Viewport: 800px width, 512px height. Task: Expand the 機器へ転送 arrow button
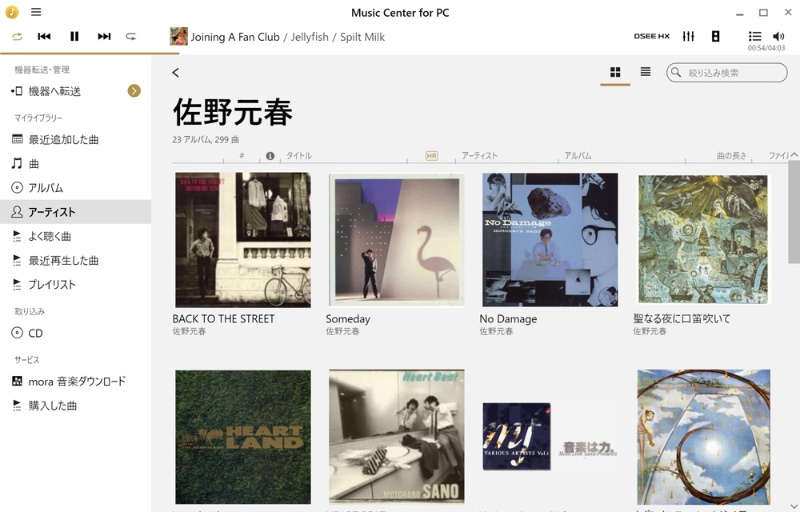pos(134,91)
